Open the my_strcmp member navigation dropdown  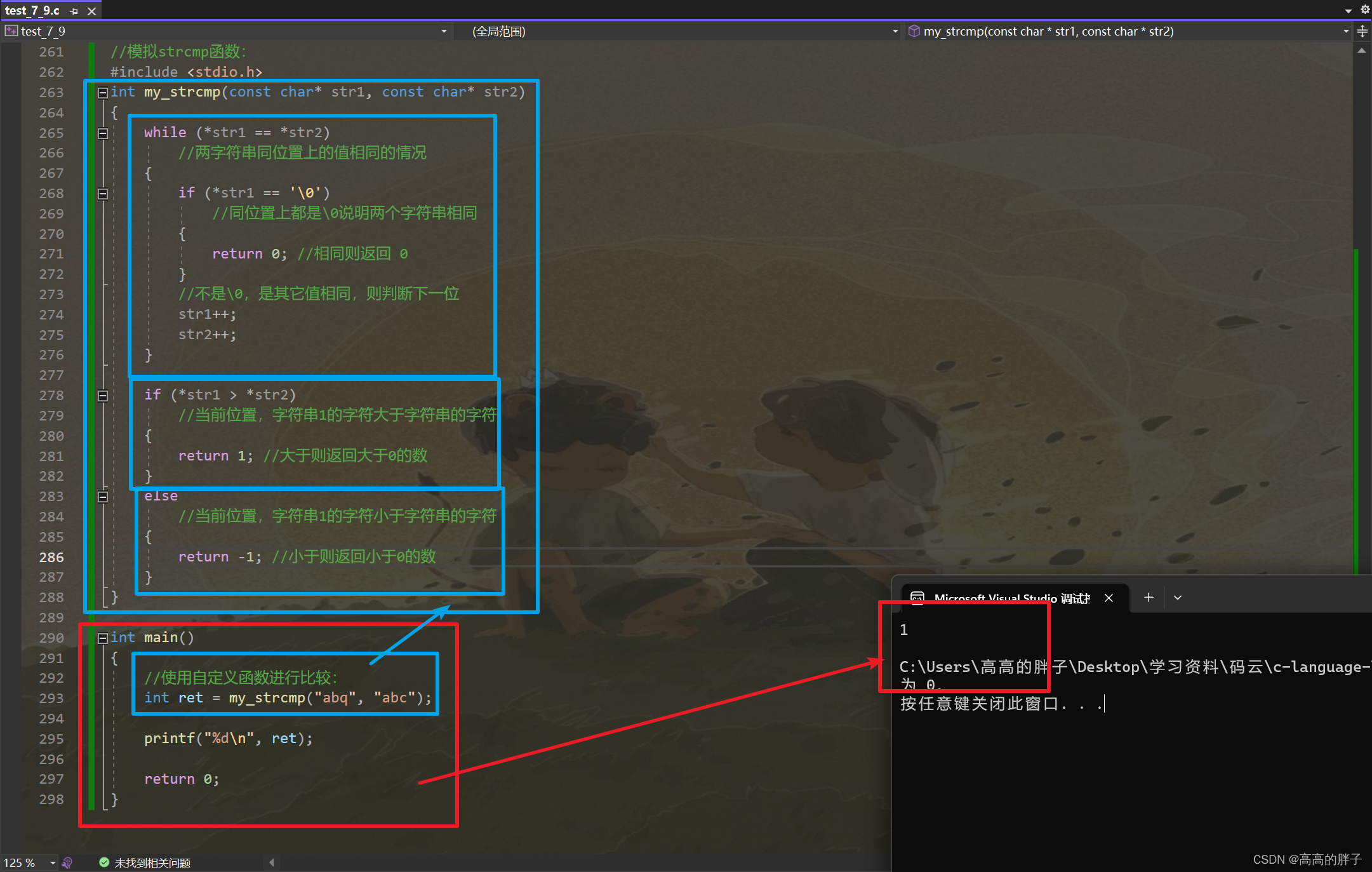(x=1346, y=31)
